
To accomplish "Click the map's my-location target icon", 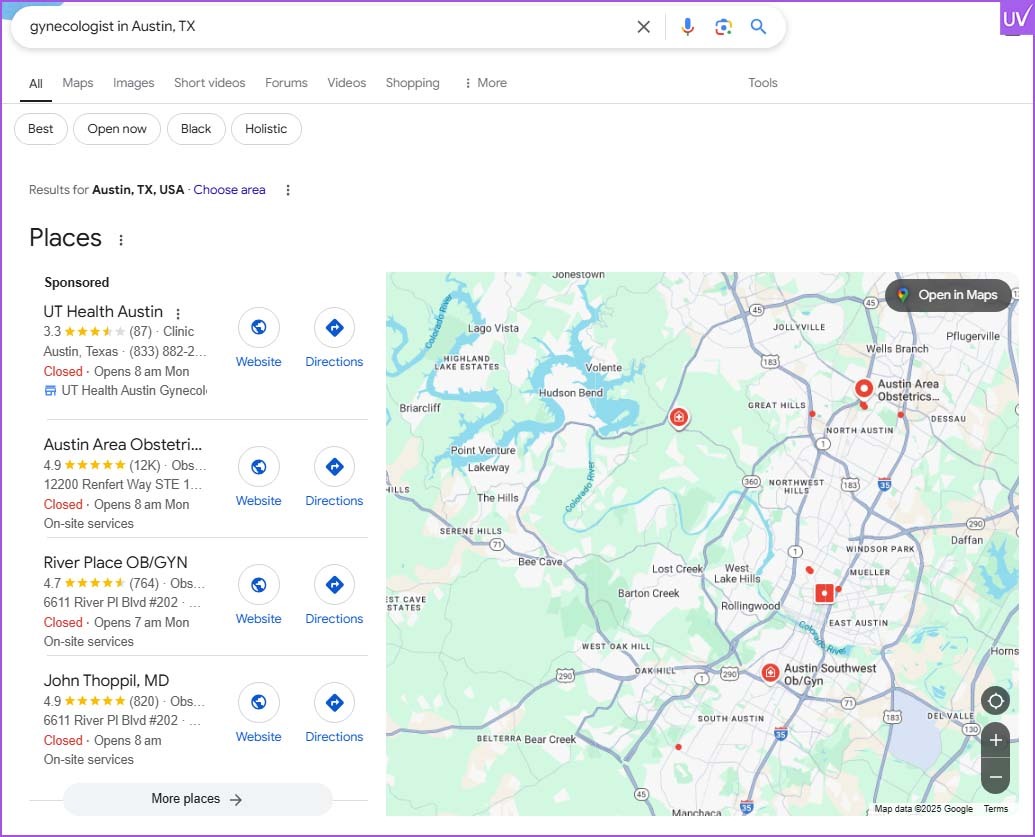I will 995,700.
